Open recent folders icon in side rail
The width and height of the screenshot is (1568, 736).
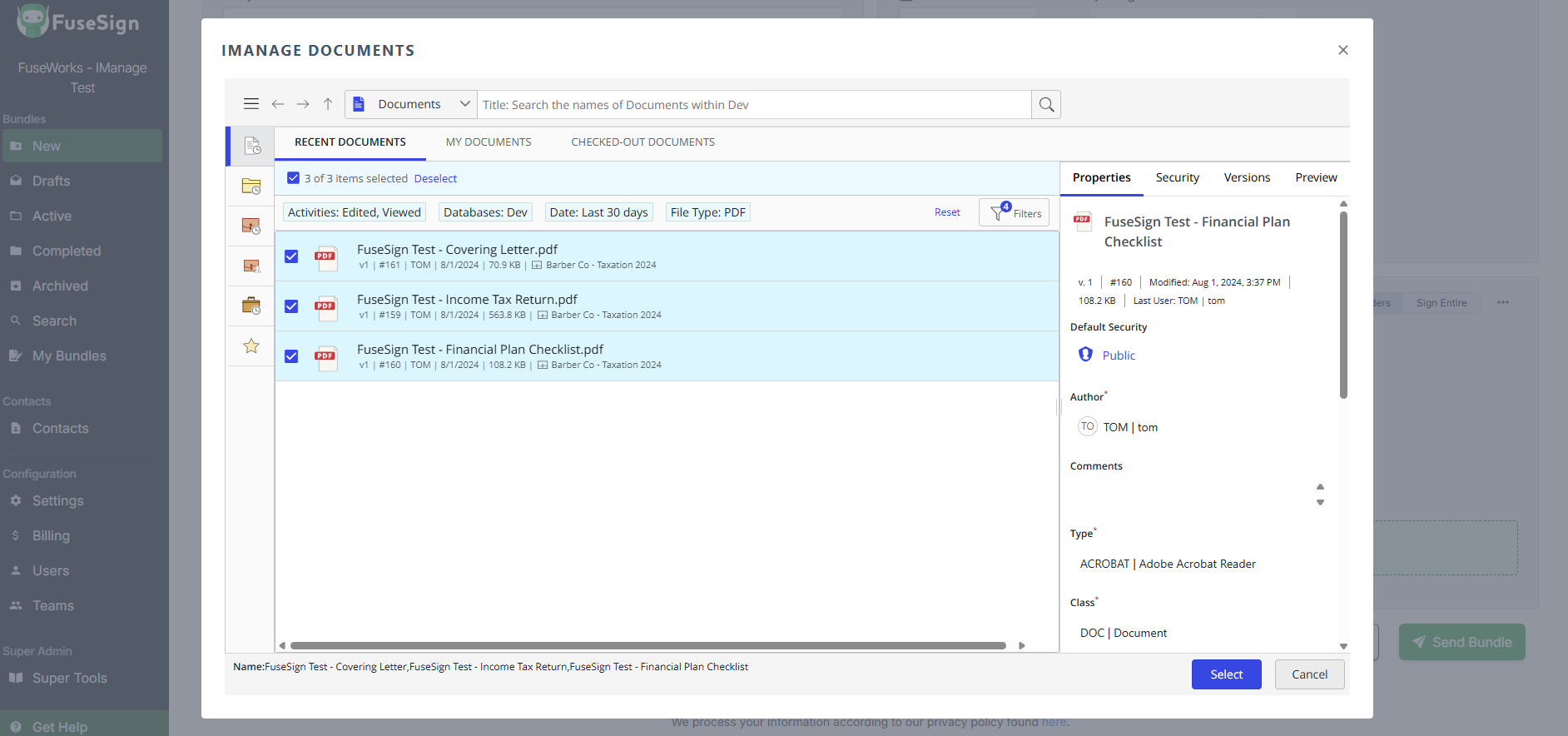coord(251,186)
